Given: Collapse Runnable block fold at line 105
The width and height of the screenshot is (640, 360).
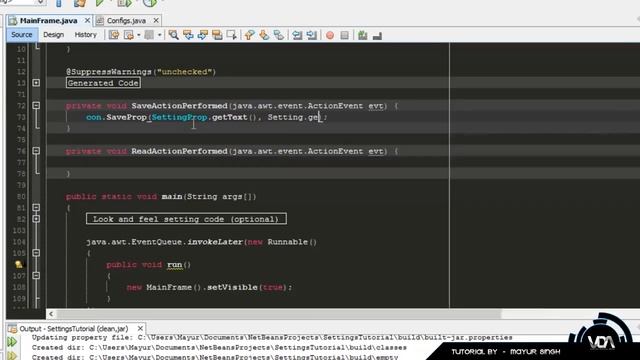Looking at the screenshot, I should click(36, 253).
